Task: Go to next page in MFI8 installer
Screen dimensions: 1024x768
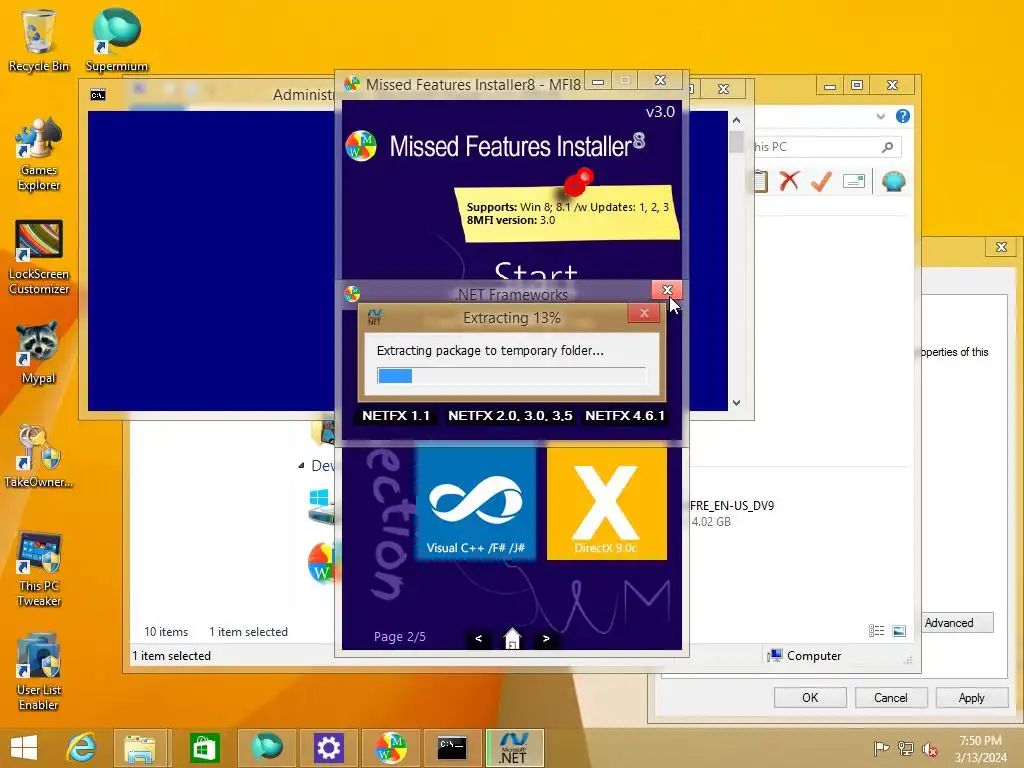Action: 546,638
